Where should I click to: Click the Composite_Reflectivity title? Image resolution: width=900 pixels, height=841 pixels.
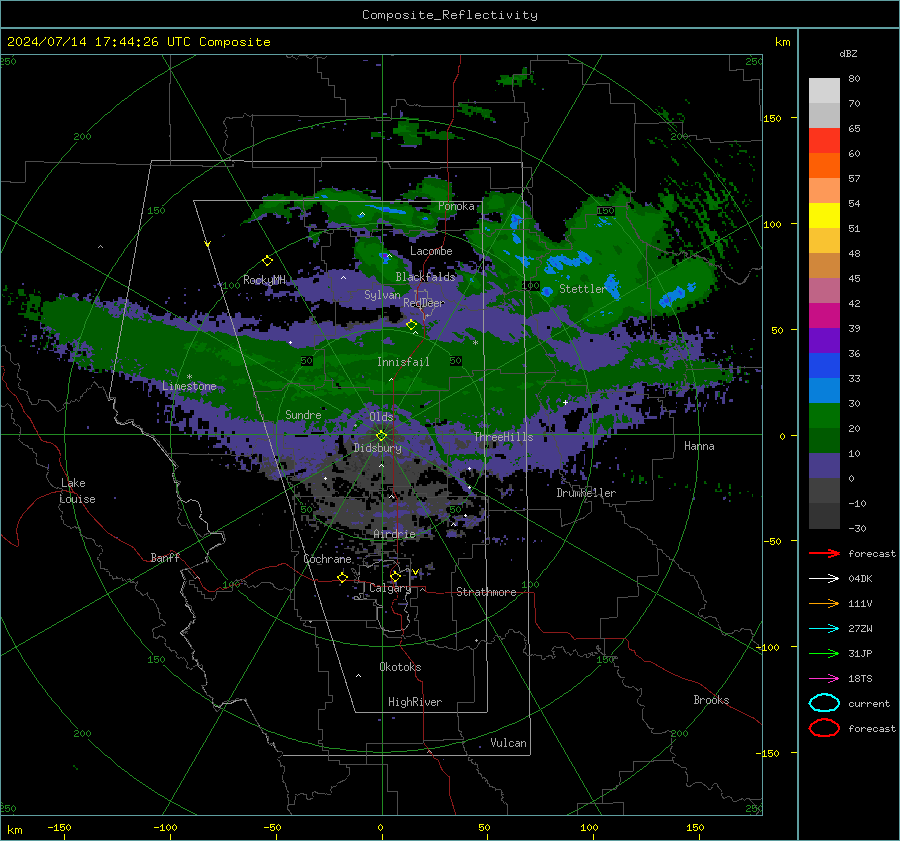pyautogui.click(x=450, y=15)
